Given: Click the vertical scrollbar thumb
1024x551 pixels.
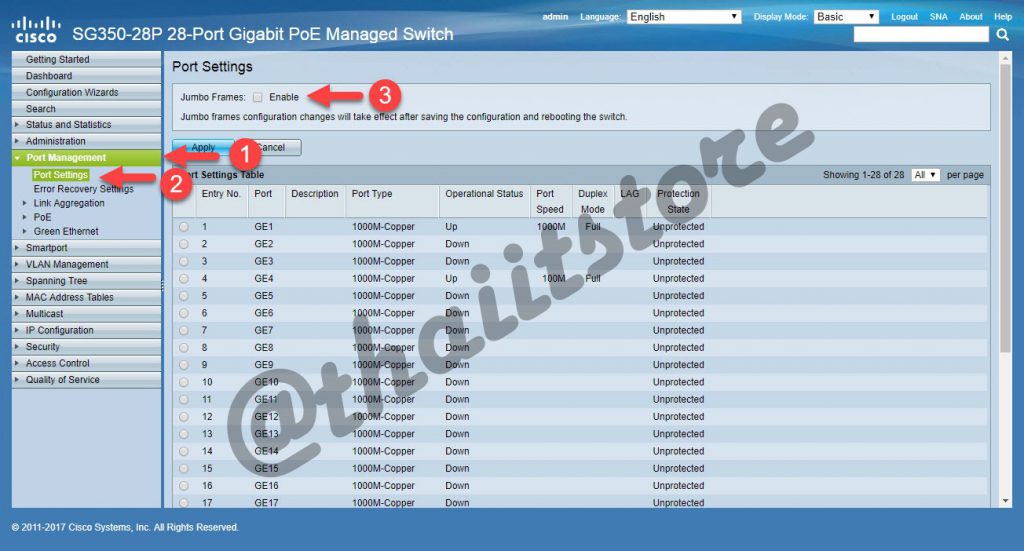Looking at the screenshot, I should [1005, 208].
